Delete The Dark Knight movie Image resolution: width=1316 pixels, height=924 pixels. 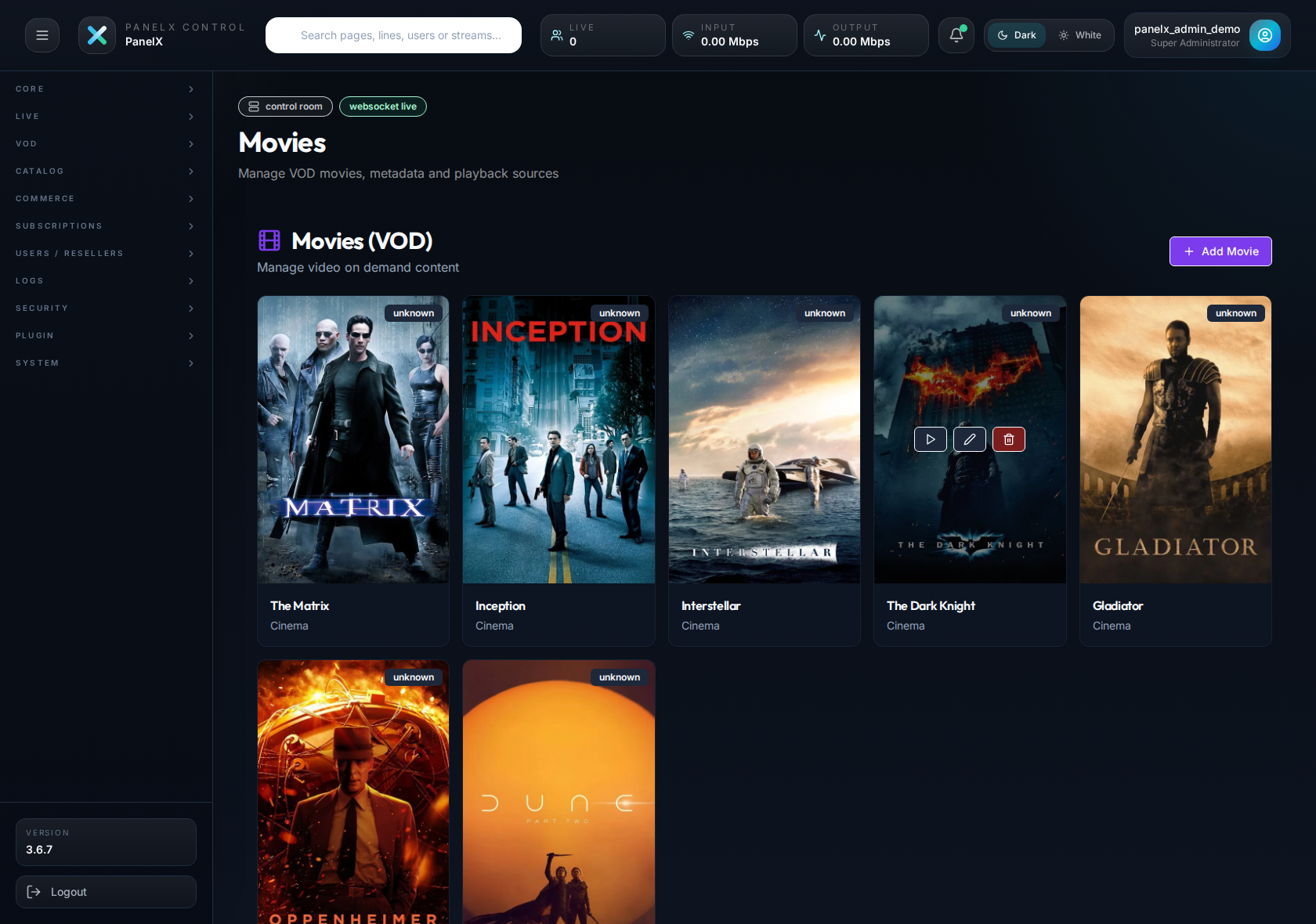1008,439
